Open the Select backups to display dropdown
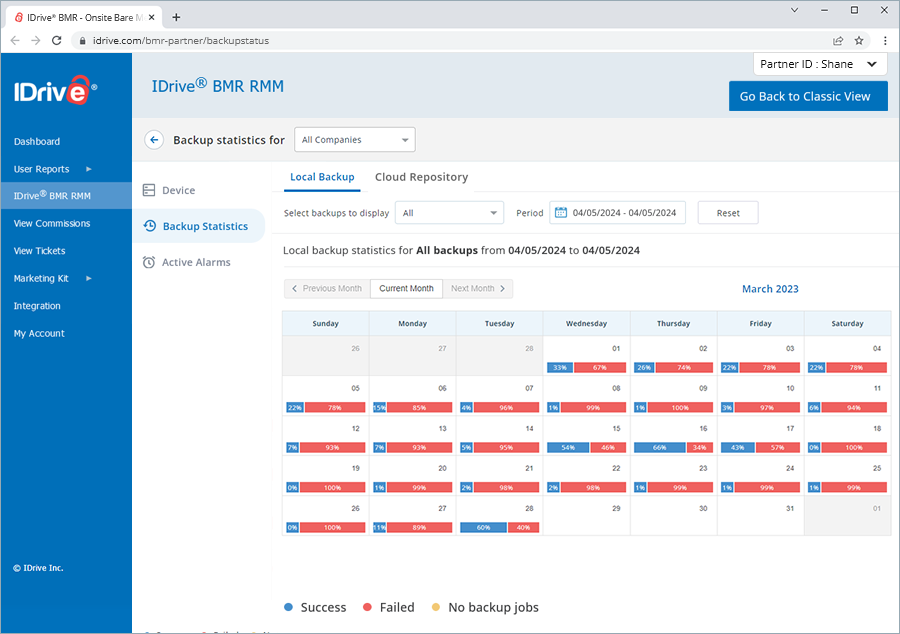 (x=449, y=213)
